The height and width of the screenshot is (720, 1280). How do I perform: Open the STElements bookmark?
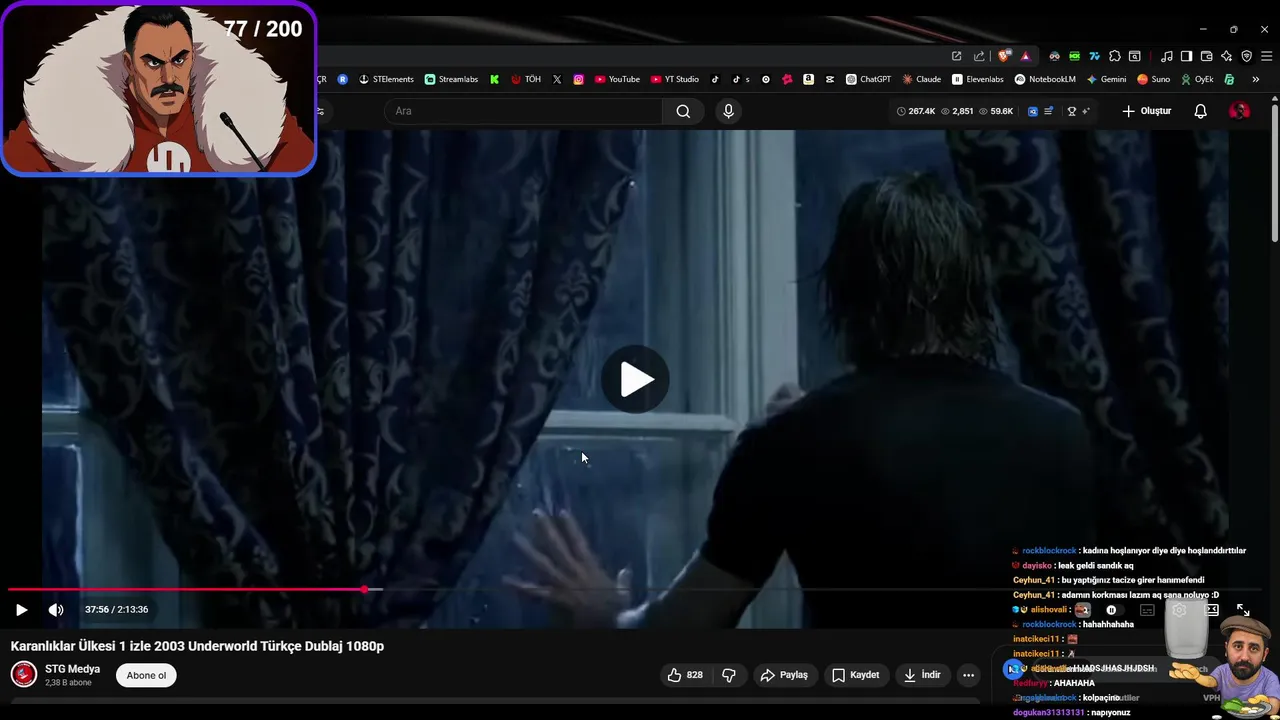pyautogui.click(x=386, y=79)
